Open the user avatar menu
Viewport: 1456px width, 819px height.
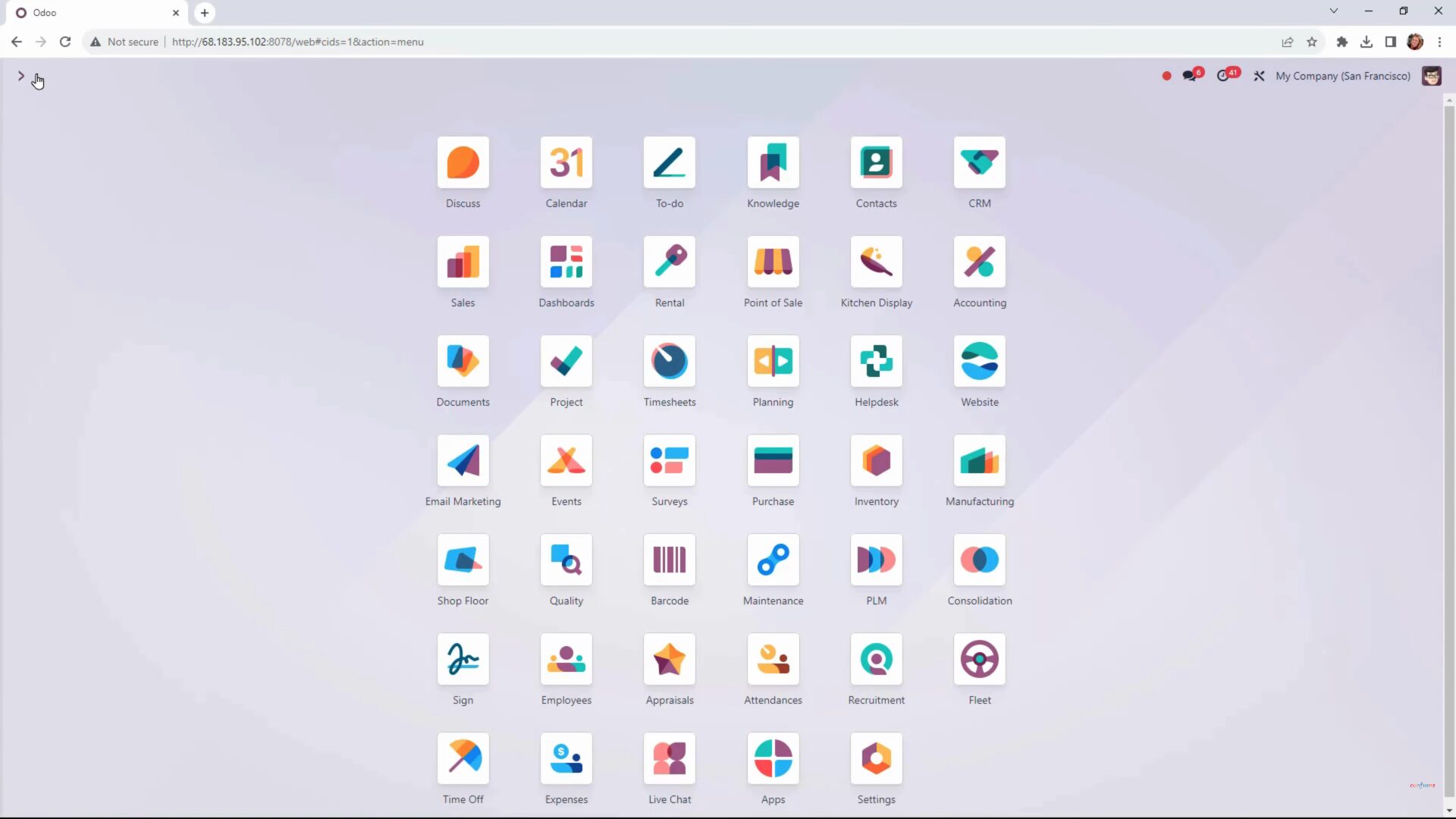(1431, 76)
